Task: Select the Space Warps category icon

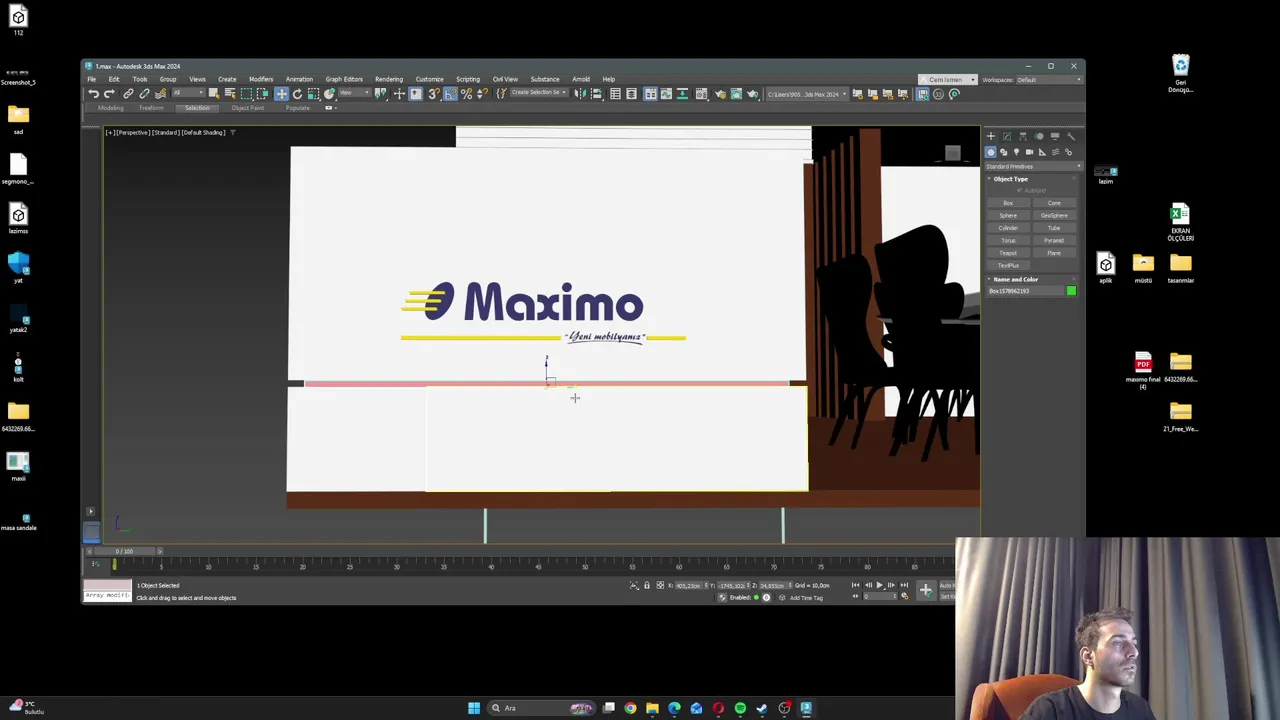Action: (1055, 152)
